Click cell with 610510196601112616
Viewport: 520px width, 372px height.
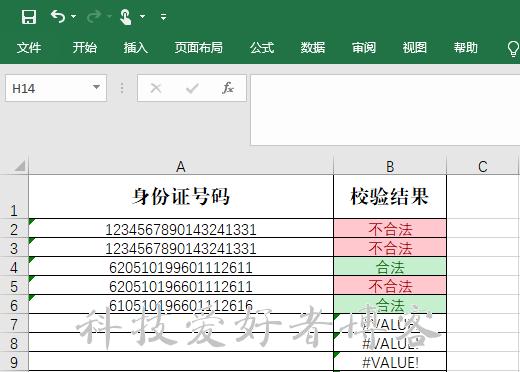[x=181, y=305]
